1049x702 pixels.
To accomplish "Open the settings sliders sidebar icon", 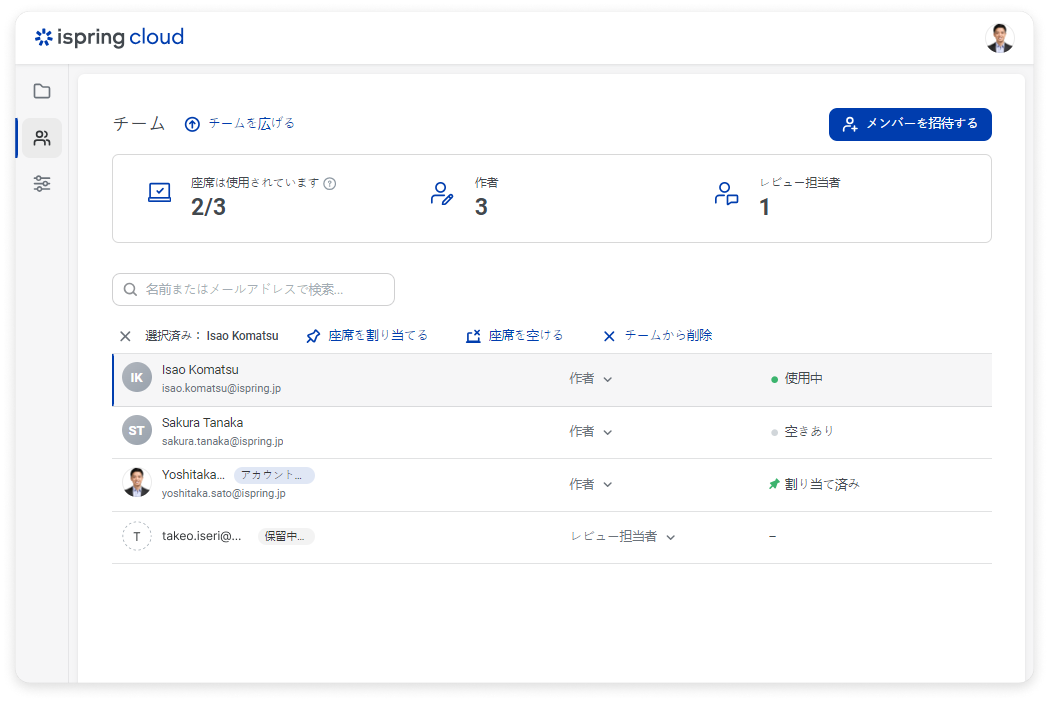I will point(42,183).
